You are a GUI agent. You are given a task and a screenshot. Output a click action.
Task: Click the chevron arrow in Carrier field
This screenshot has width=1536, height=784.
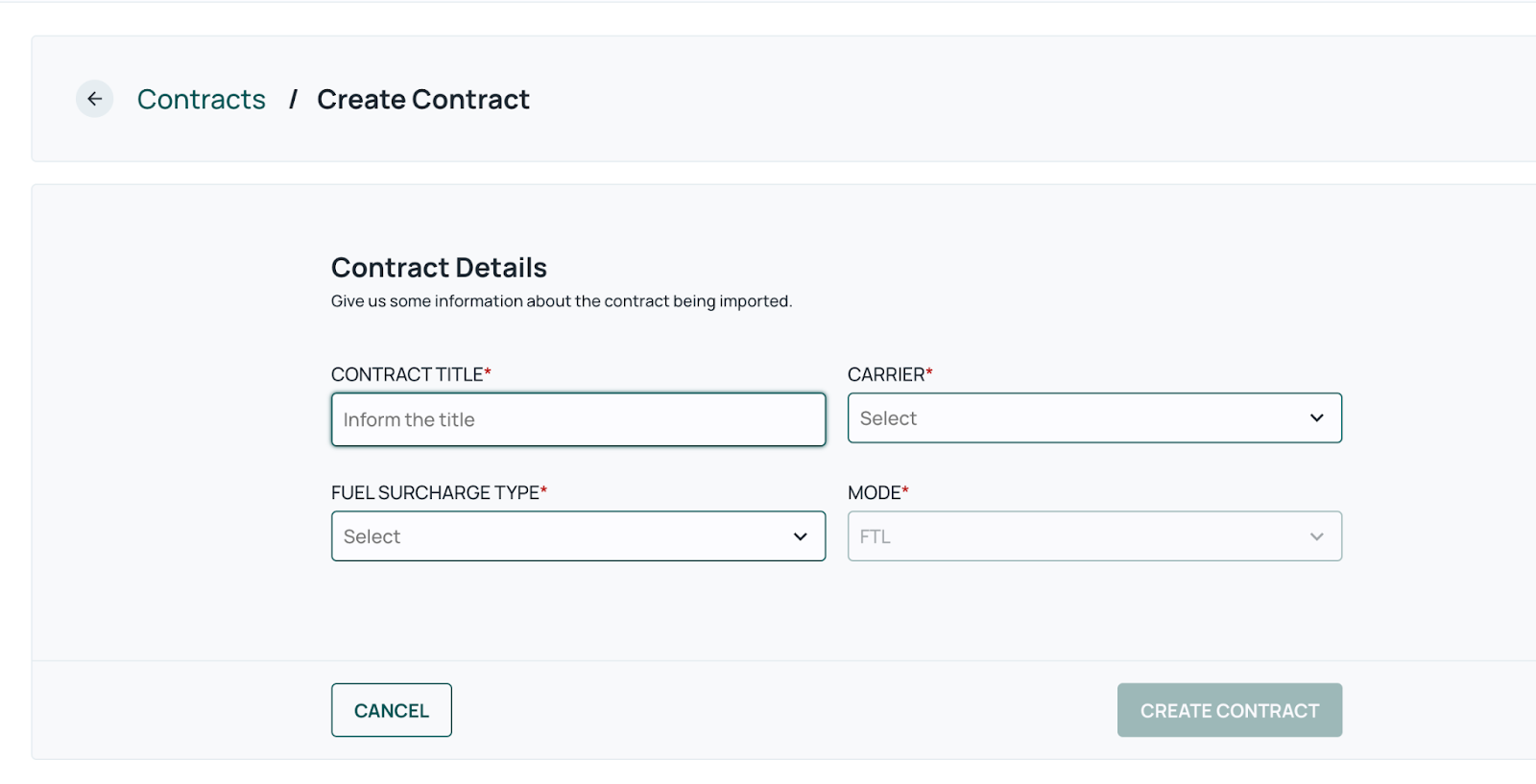click(x=1316, y=418)
